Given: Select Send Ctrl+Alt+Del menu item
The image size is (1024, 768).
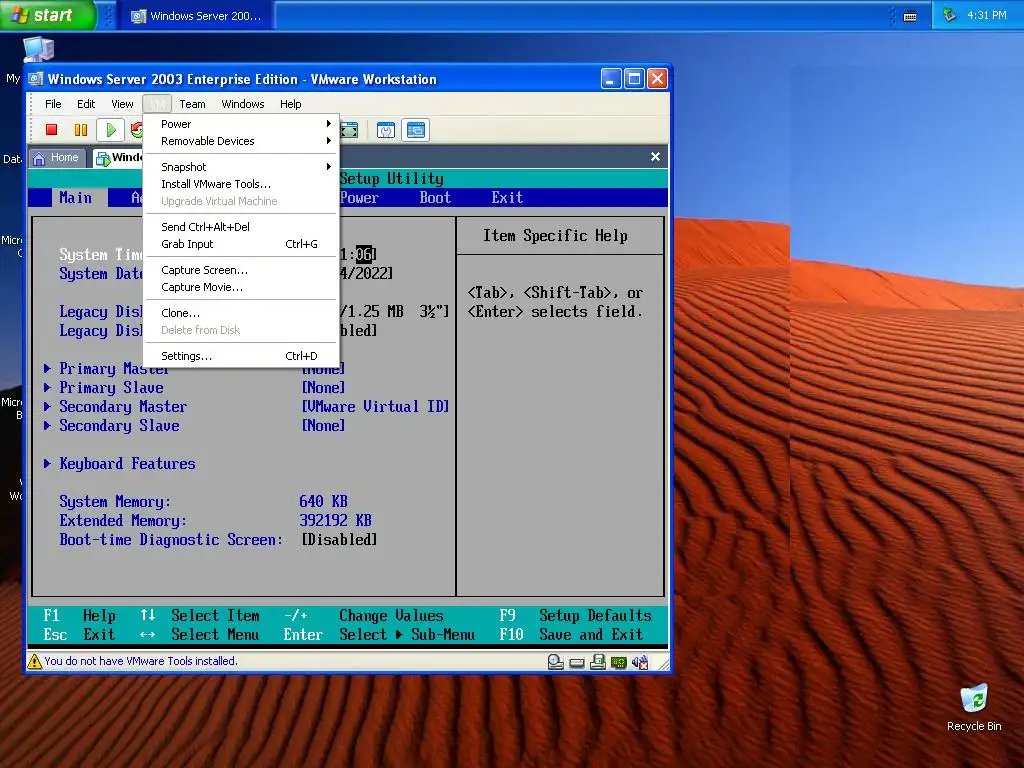Looking at the screenshot, I should (x=241, y=227).
